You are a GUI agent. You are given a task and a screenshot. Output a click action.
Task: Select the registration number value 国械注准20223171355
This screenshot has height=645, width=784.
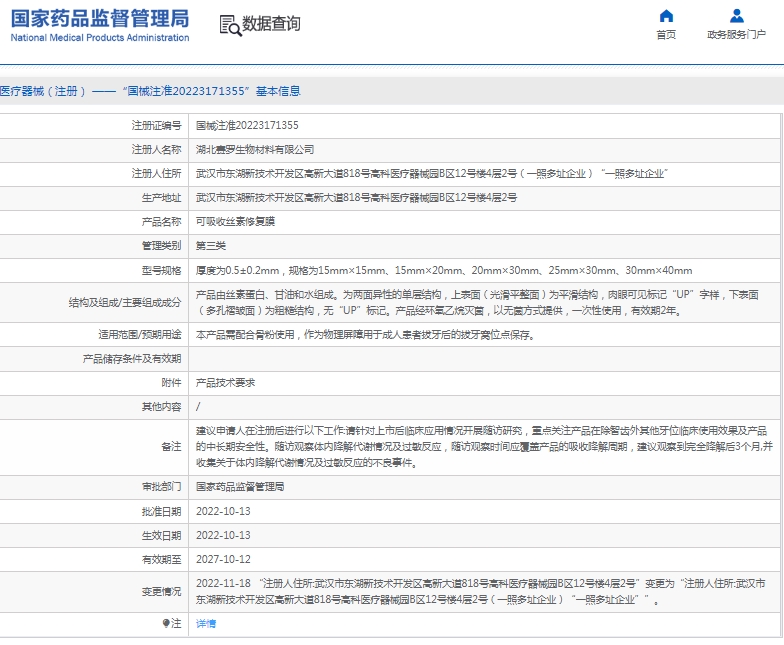(246, 125)
